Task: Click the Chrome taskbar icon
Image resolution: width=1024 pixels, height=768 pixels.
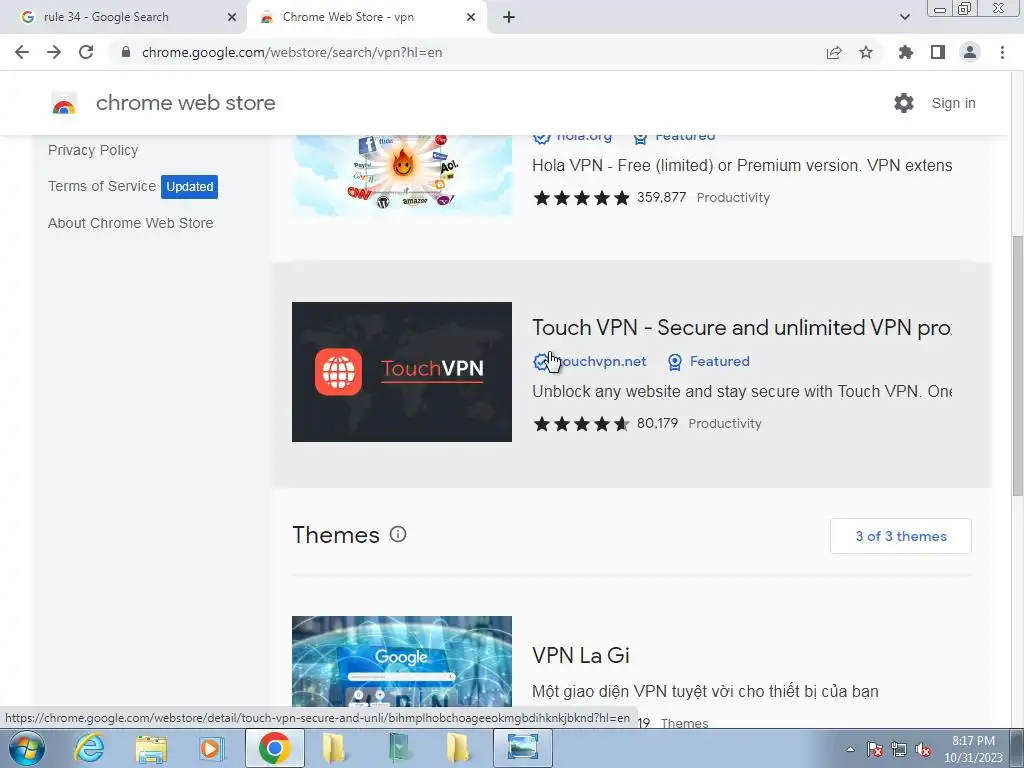Action: (274, 748)
